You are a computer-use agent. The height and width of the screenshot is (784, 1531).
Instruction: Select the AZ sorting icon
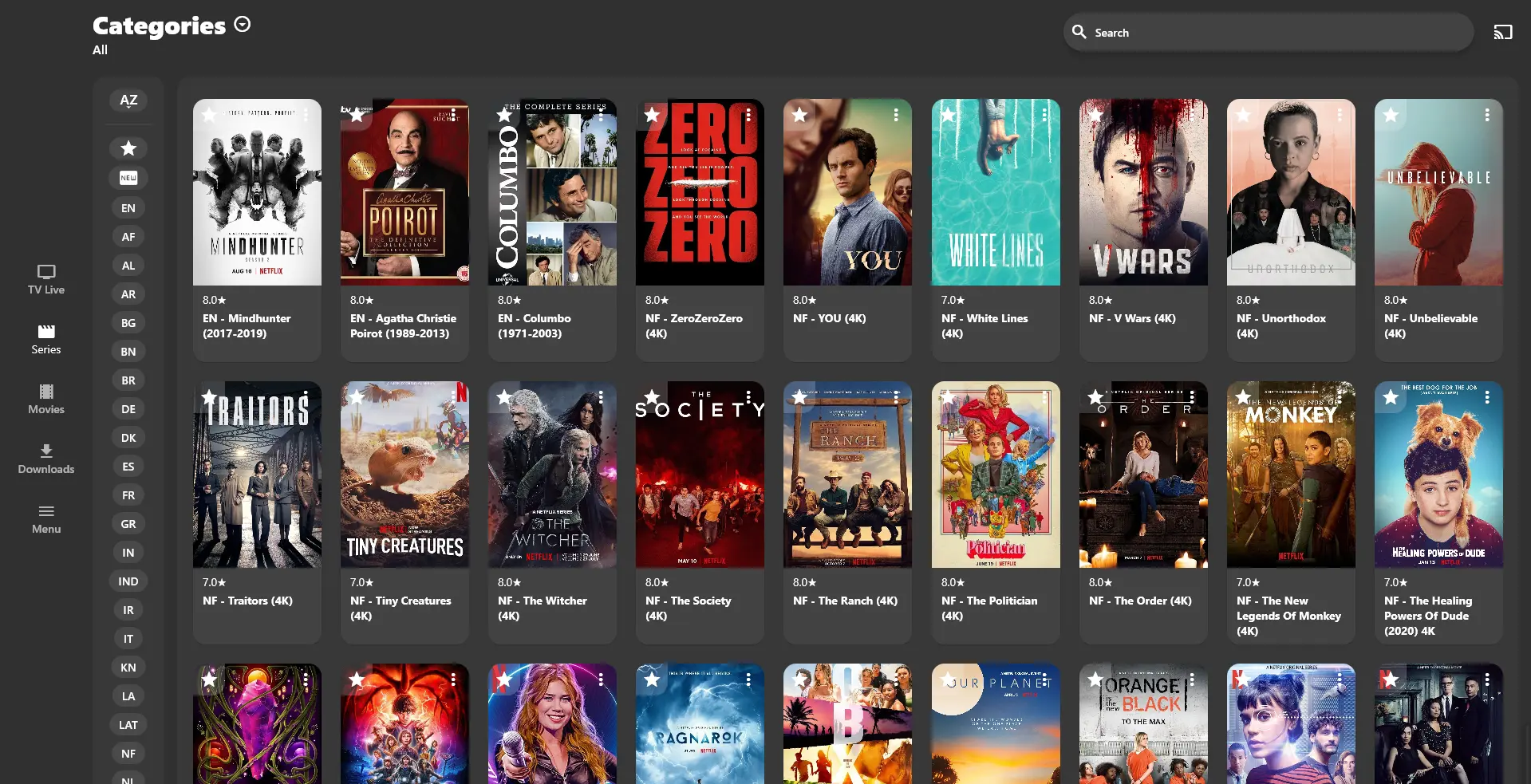(128, 100)
